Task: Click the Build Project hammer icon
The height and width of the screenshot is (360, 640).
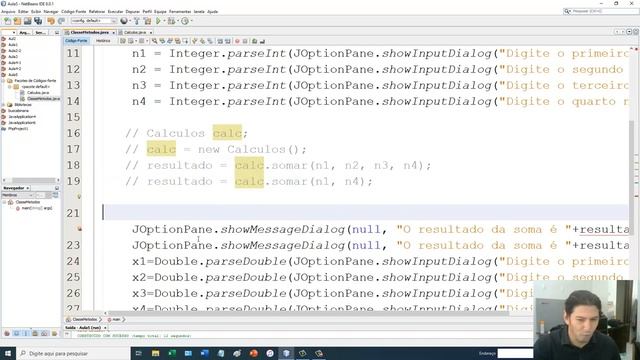Action: click(137, 21)
